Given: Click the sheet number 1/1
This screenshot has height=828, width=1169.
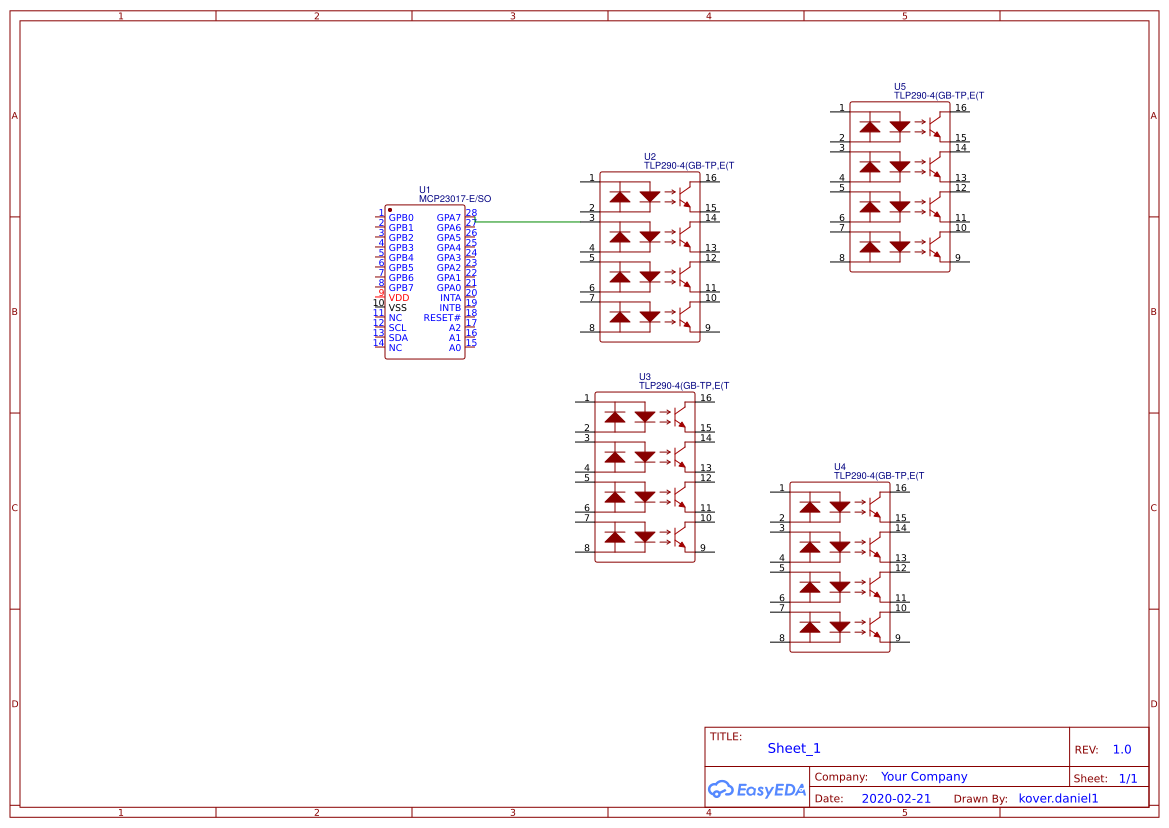Looking at the screenshot, I should click(1127, 777).
